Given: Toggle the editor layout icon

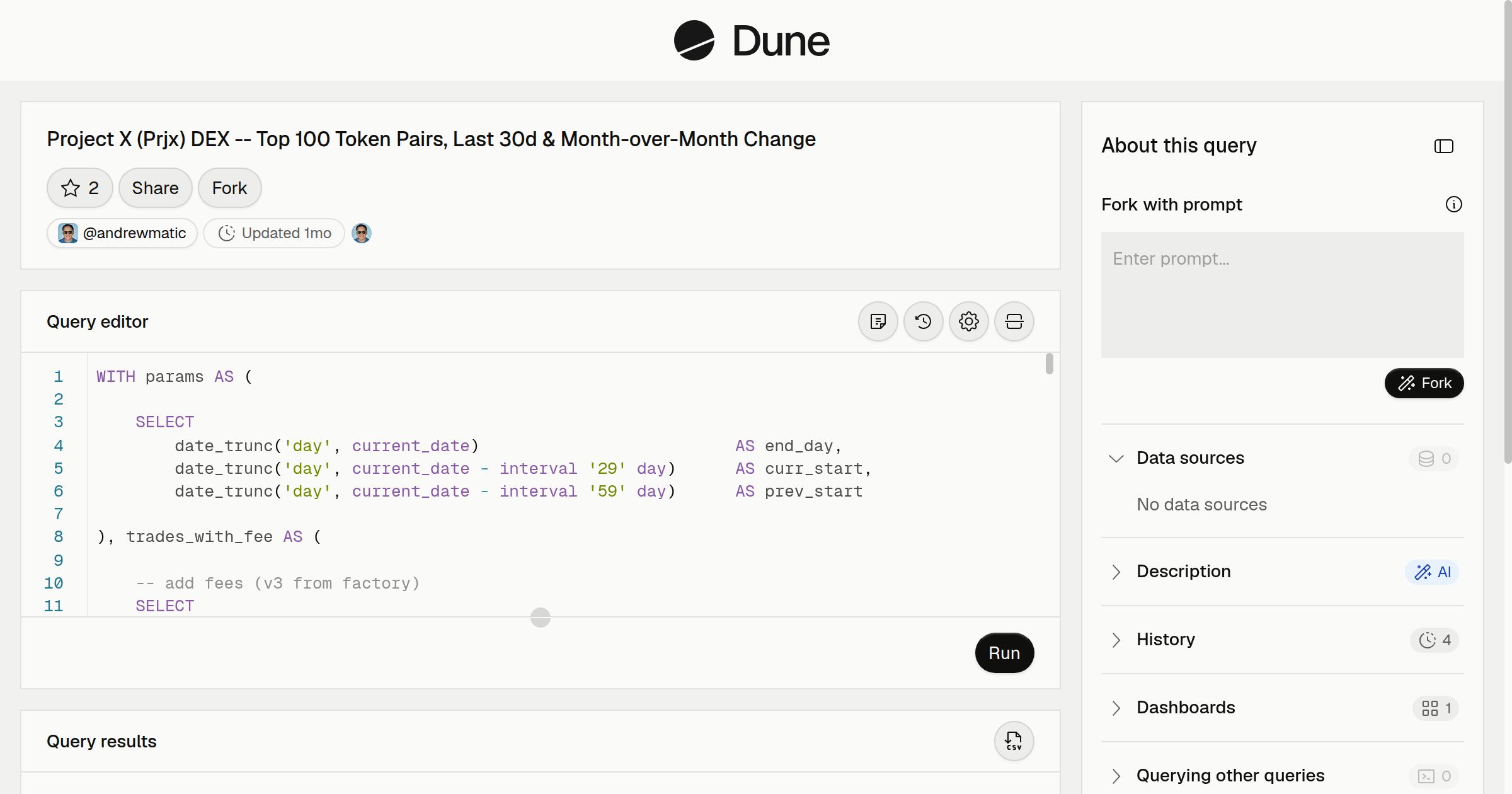Looking at the screenshot, I should click(1014, 321).
